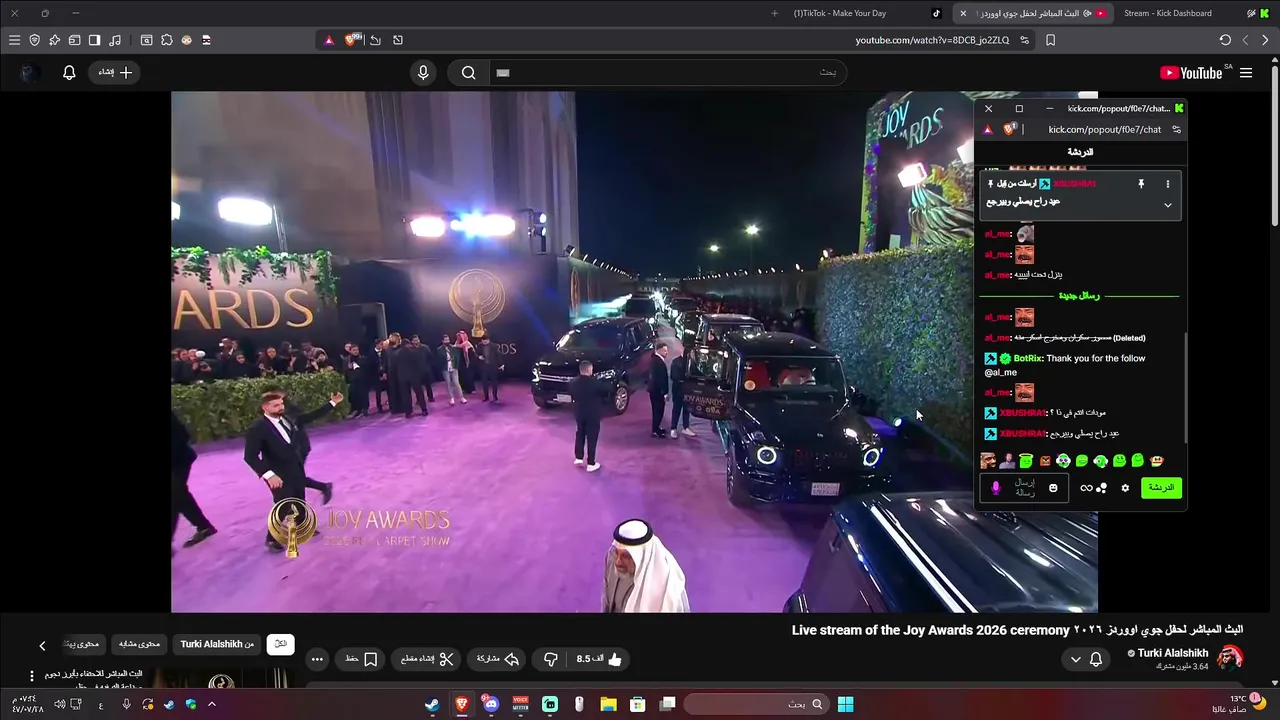Click the YouTube Create button
The image size is (1280, 720).
coord(115,72)
